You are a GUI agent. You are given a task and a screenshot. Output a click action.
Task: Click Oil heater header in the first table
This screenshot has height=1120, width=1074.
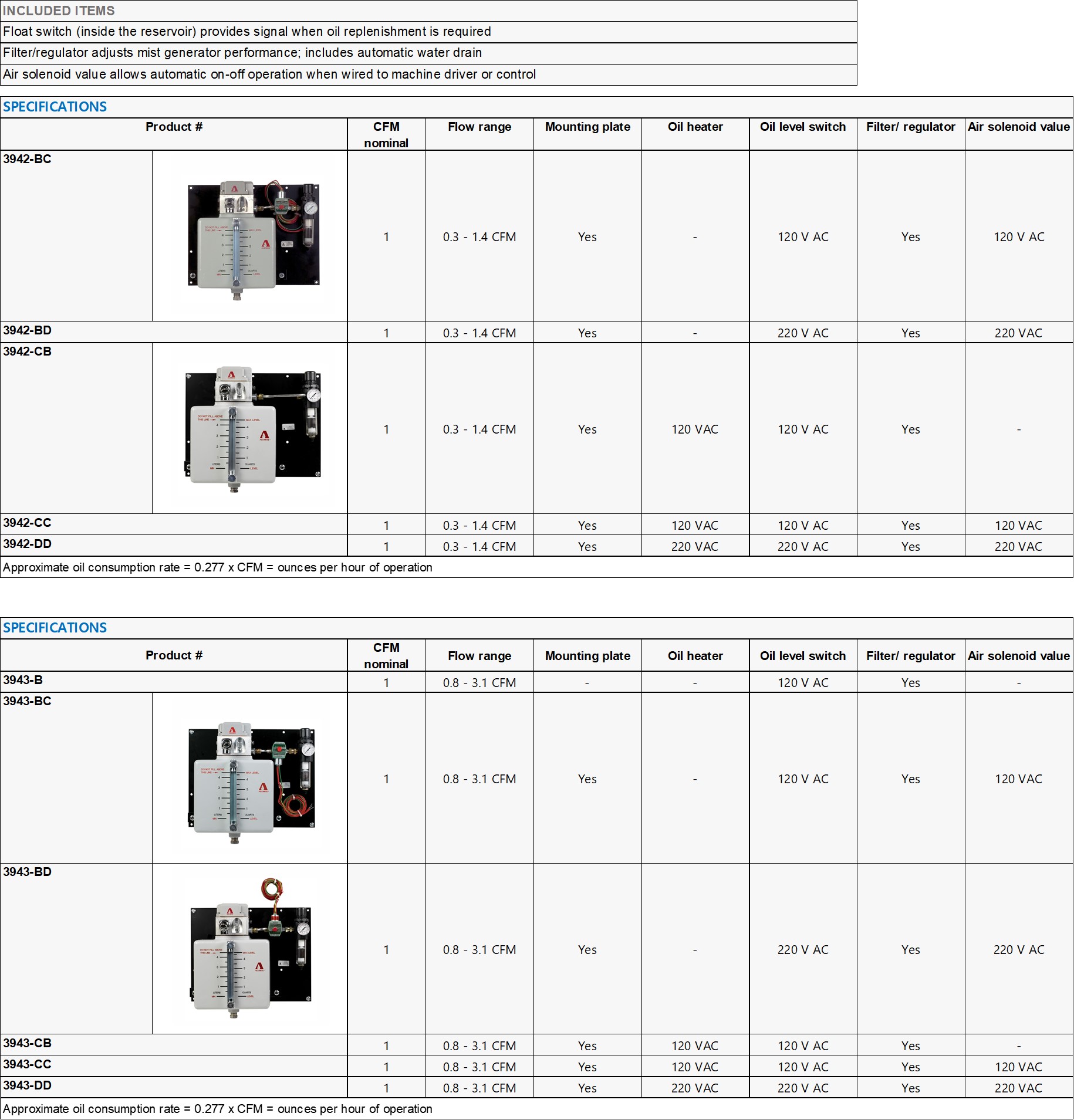695,127
